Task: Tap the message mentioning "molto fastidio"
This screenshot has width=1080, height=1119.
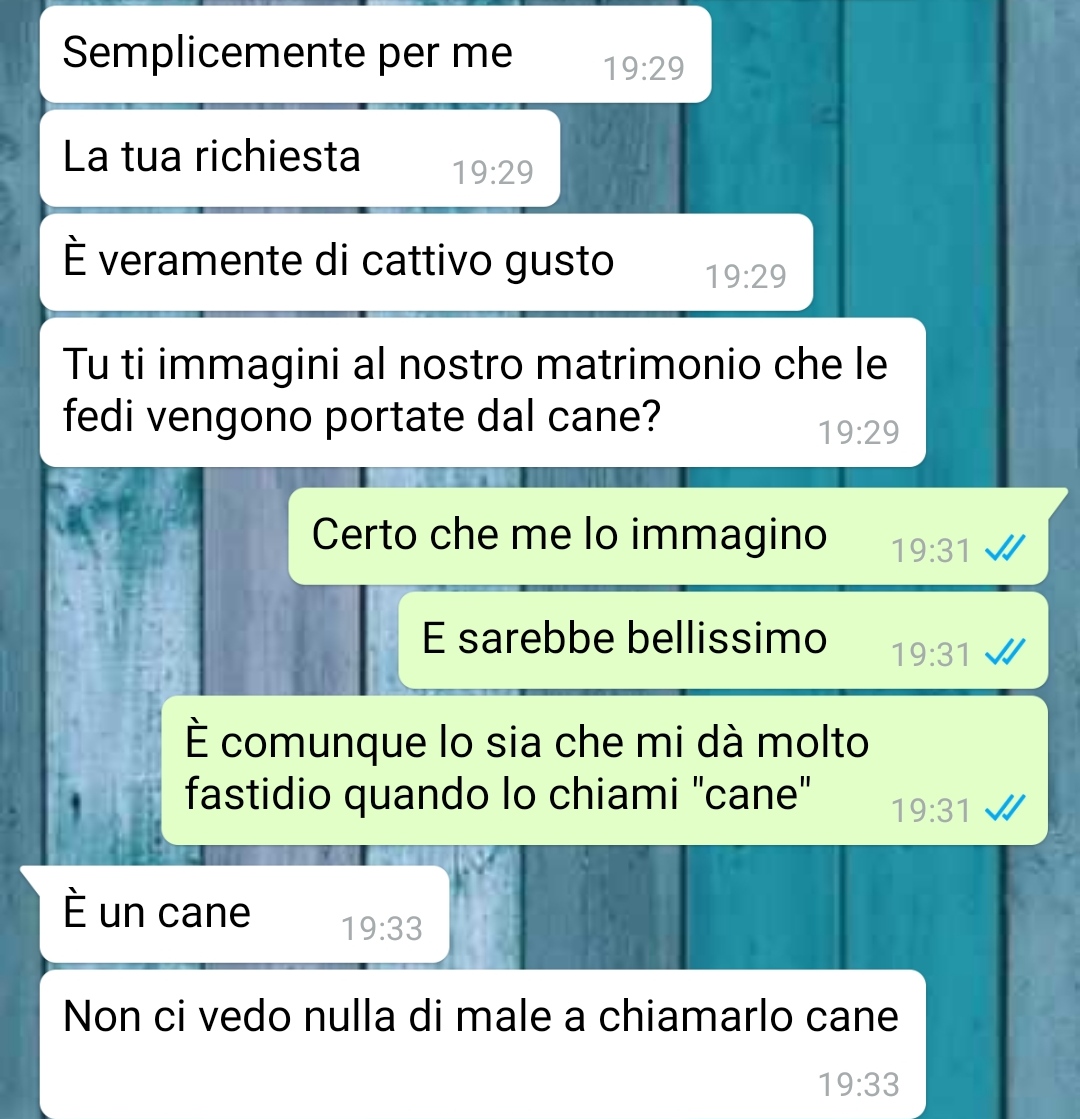Action: point(605,771)
